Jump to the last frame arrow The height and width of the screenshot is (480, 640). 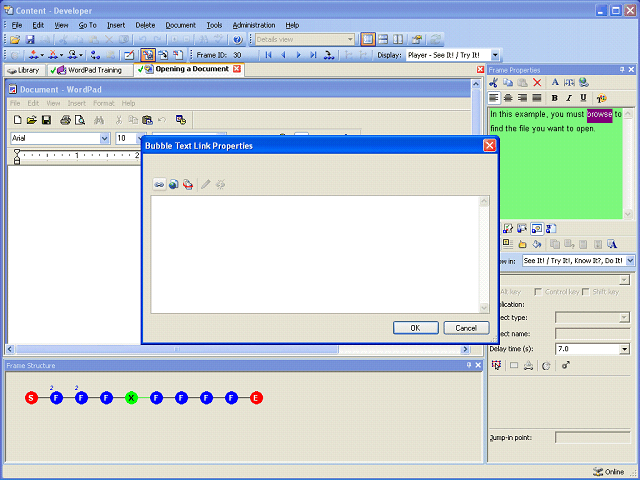[x=313, y=55]
